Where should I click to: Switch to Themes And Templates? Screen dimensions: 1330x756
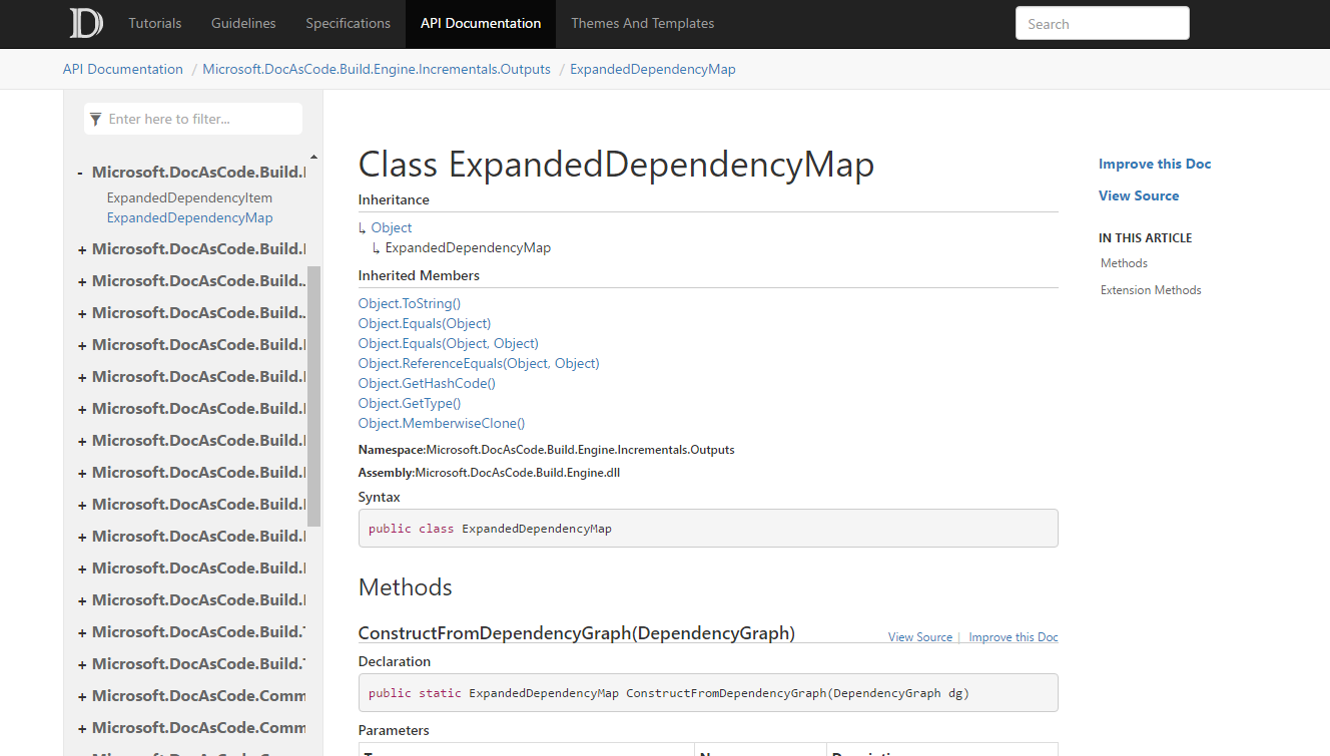click(642, 23)
